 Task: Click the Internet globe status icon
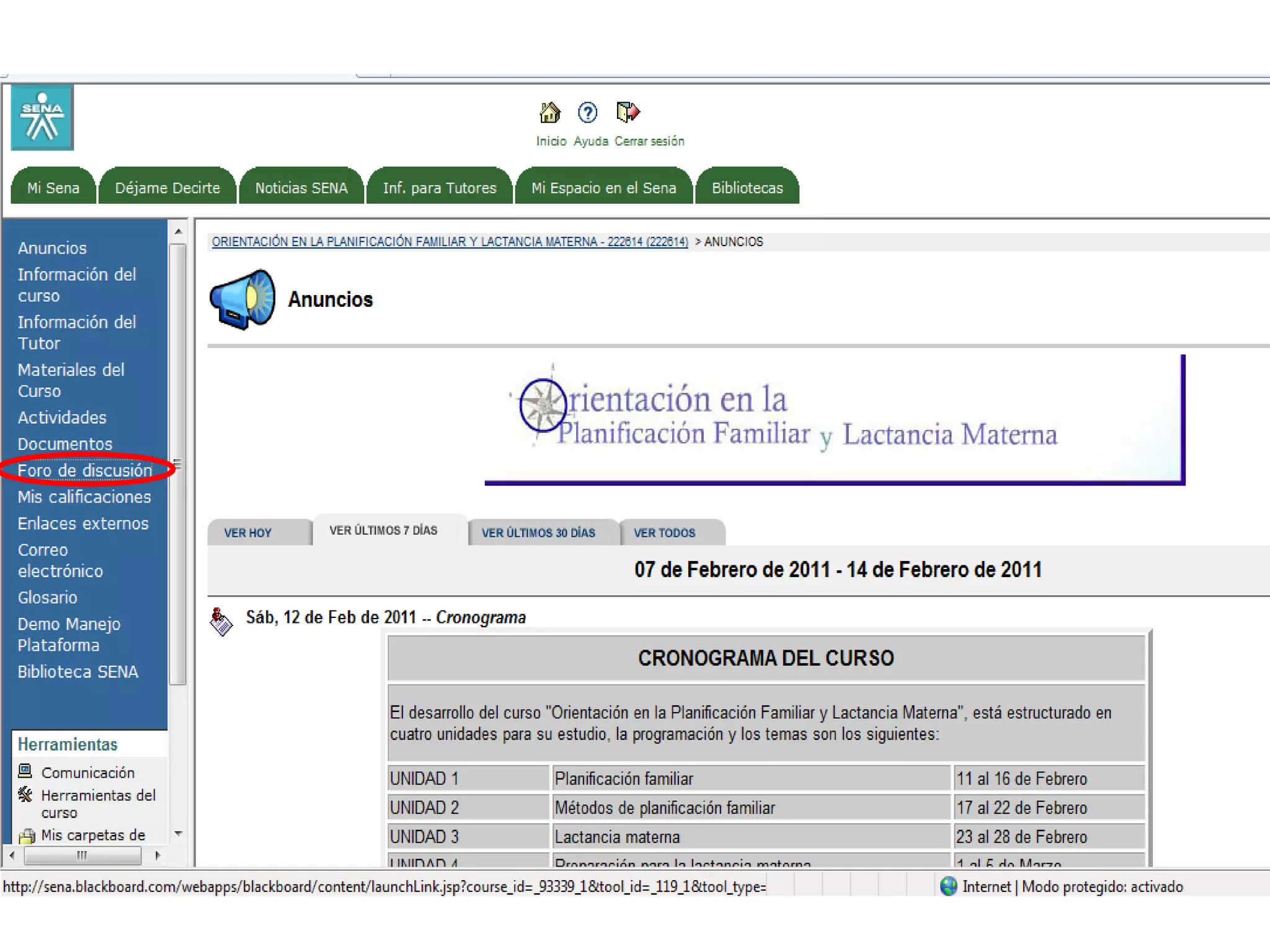(x=948, y=886)
